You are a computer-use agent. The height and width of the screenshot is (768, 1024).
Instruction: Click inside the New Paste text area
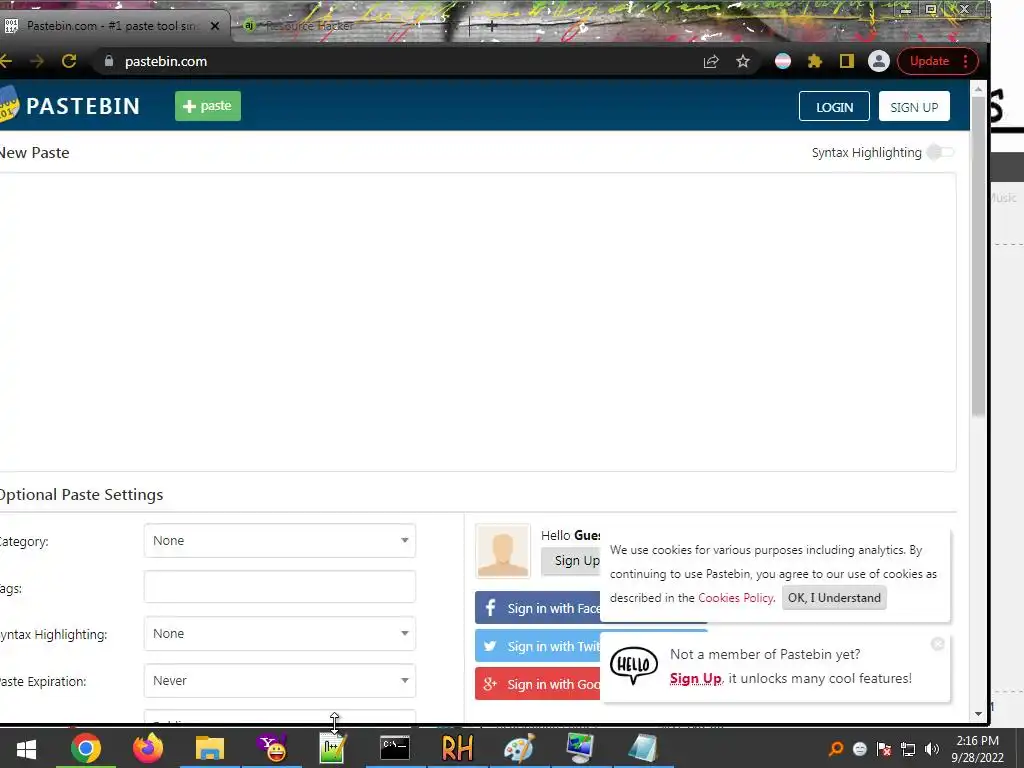[477, 321]
